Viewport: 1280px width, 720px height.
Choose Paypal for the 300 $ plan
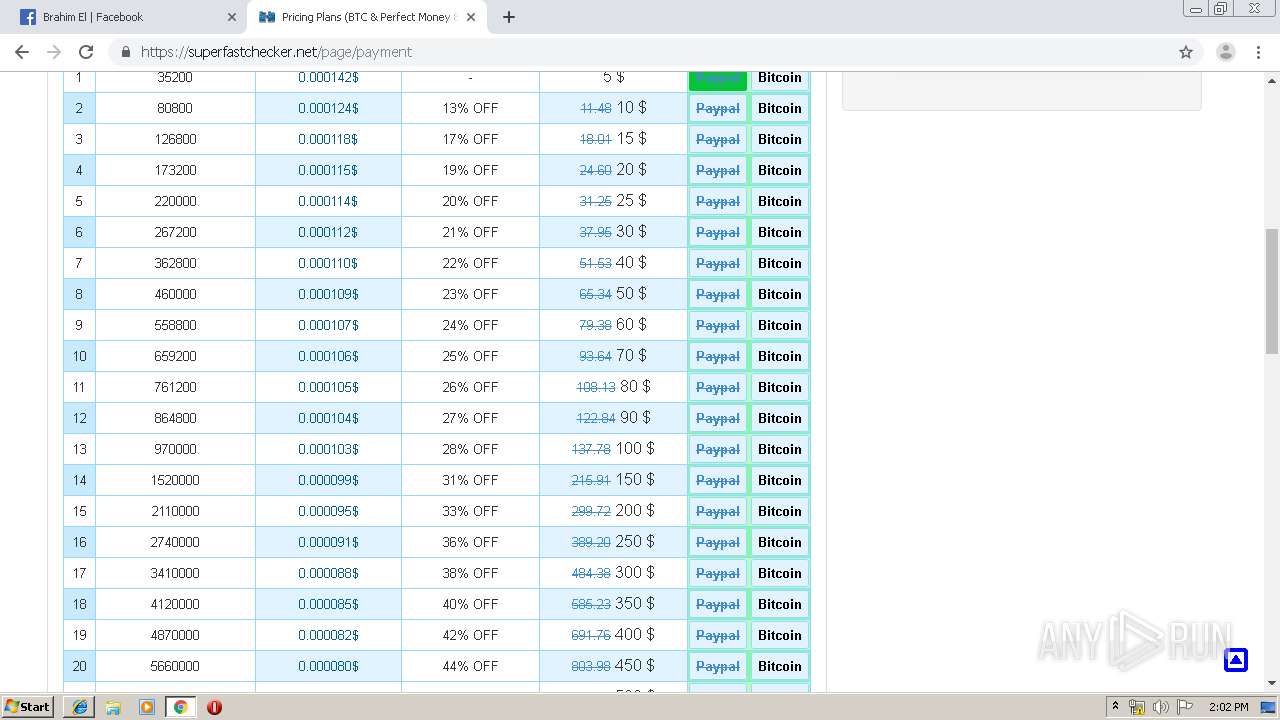point(718,573)
